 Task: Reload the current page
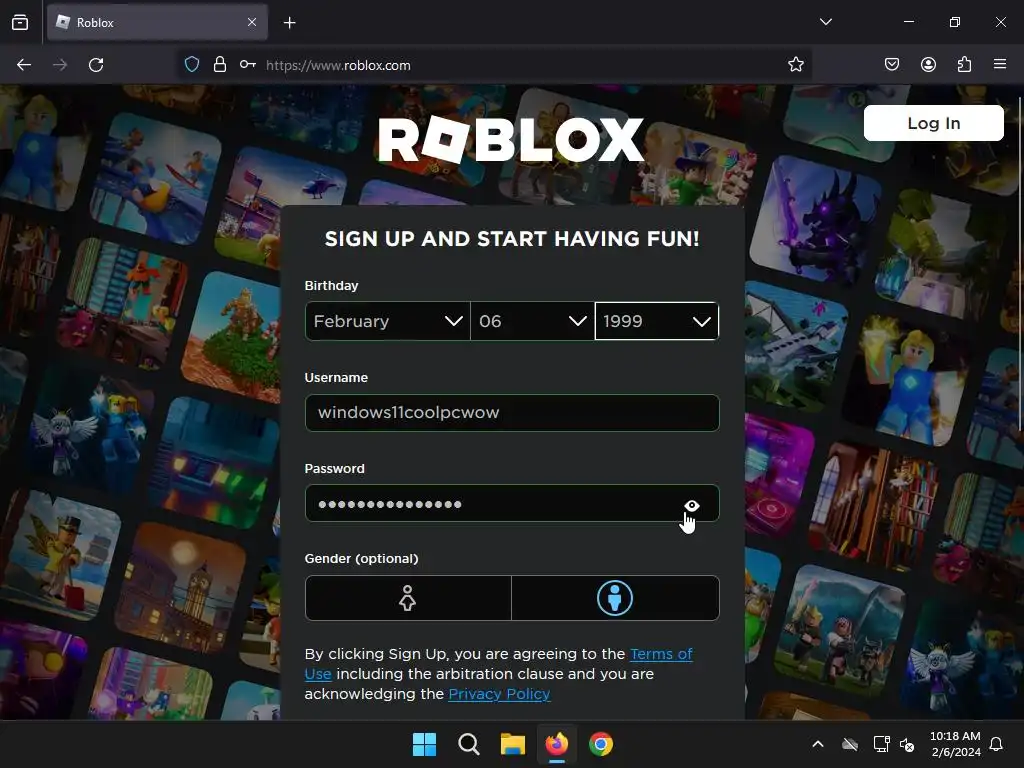pos(96,65)
